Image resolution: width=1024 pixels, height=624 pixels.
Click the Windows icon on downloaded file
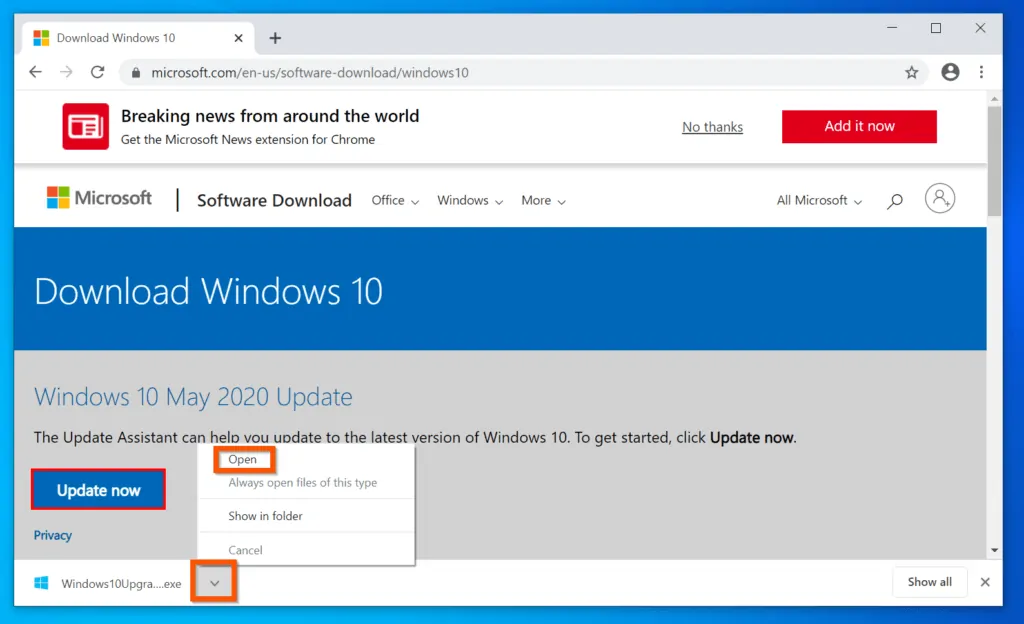[41, 583]
